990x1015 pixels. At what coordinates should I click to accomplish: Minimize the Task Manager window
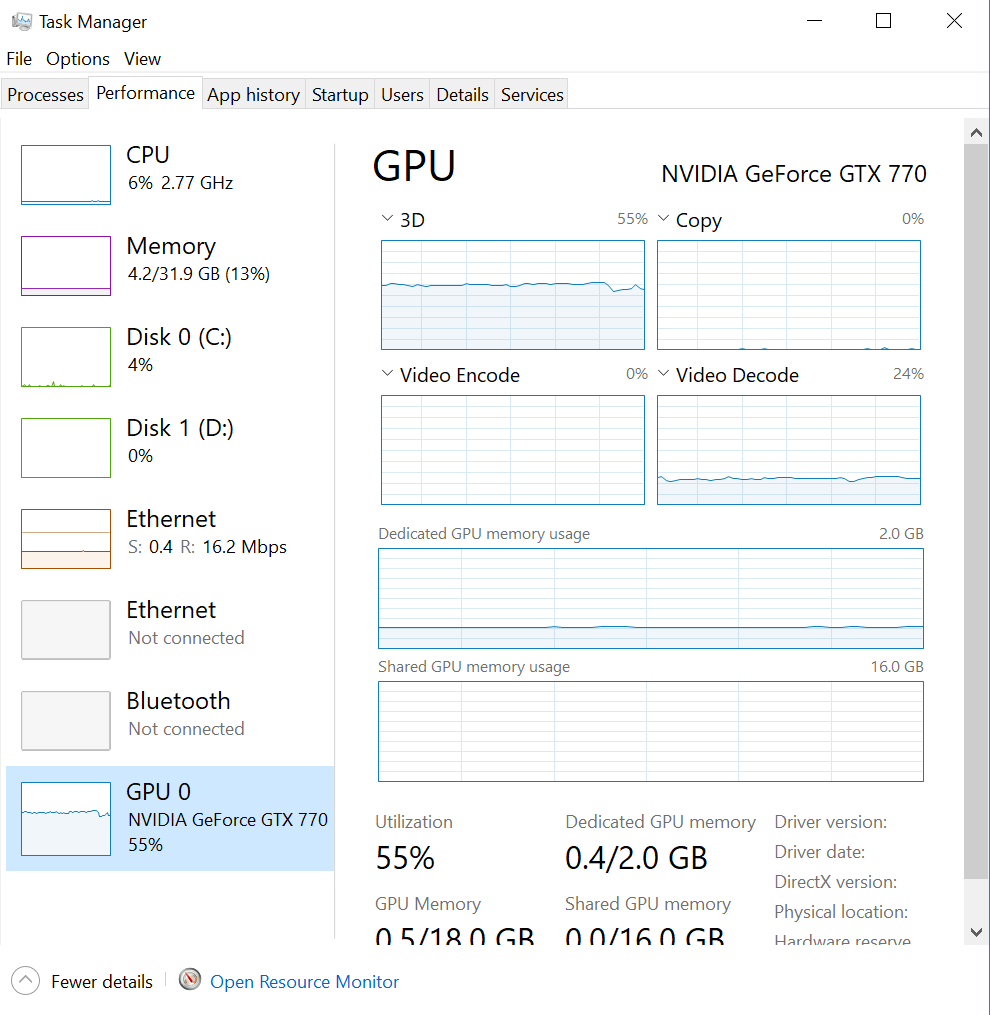tap(815, 21)
